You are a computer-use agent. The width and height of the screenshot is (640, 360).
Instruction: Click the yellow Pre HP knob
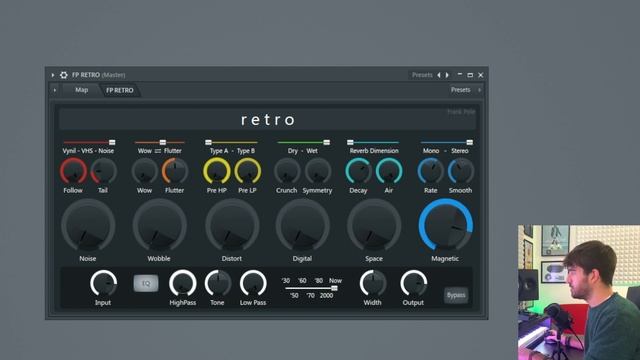pyautogui.click(x=217, y=171)
